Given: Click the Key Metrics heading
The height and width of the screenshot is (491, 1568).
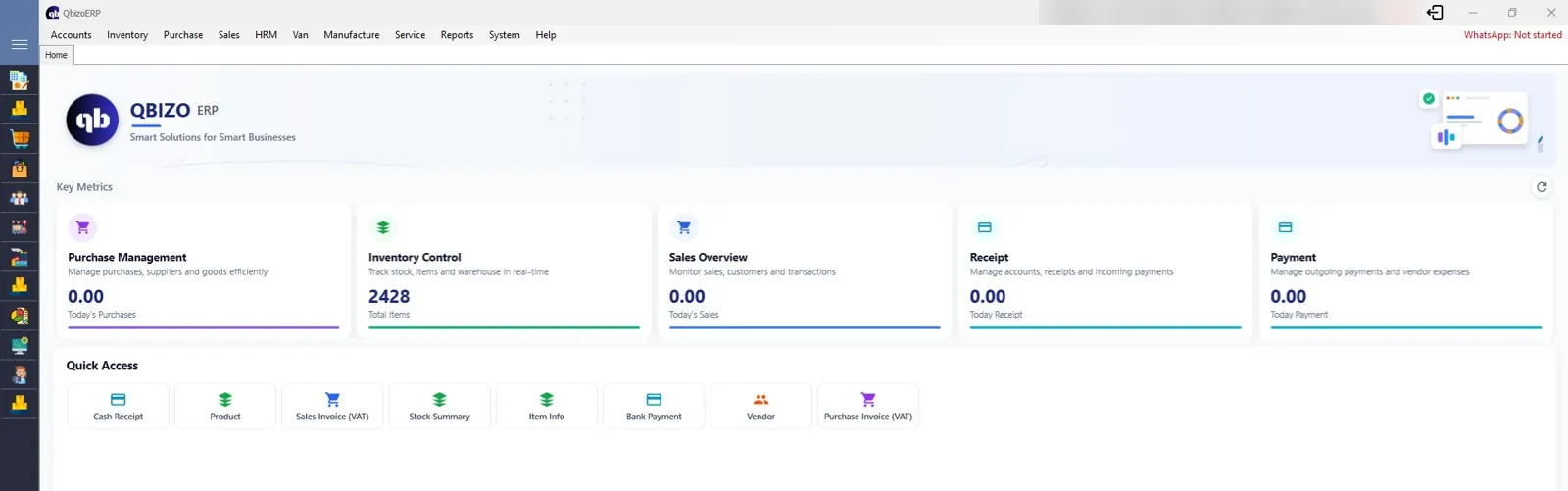Looking at the screenshot, I should pyautogui.click(x=84, y=187).
